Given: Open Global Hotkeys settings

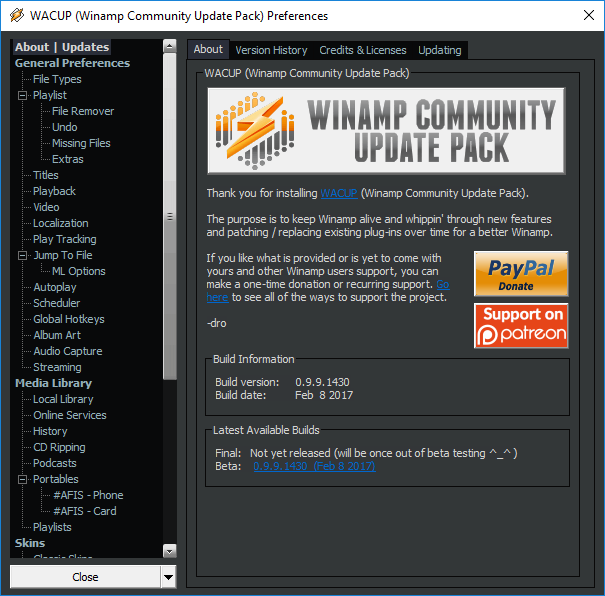Looking at the screenshot, I should [69, 319].
